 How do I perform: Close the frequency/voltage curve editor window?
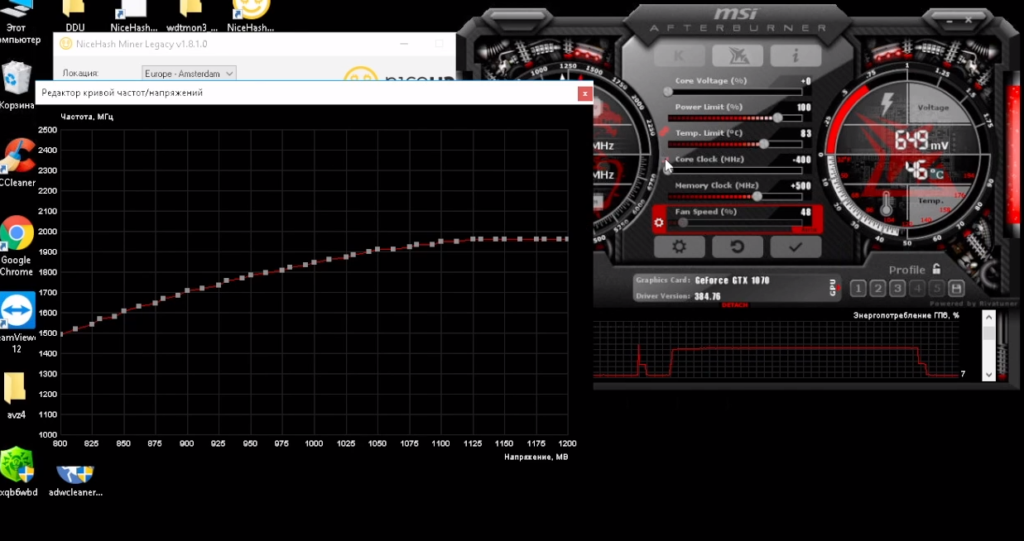point(584,93)
